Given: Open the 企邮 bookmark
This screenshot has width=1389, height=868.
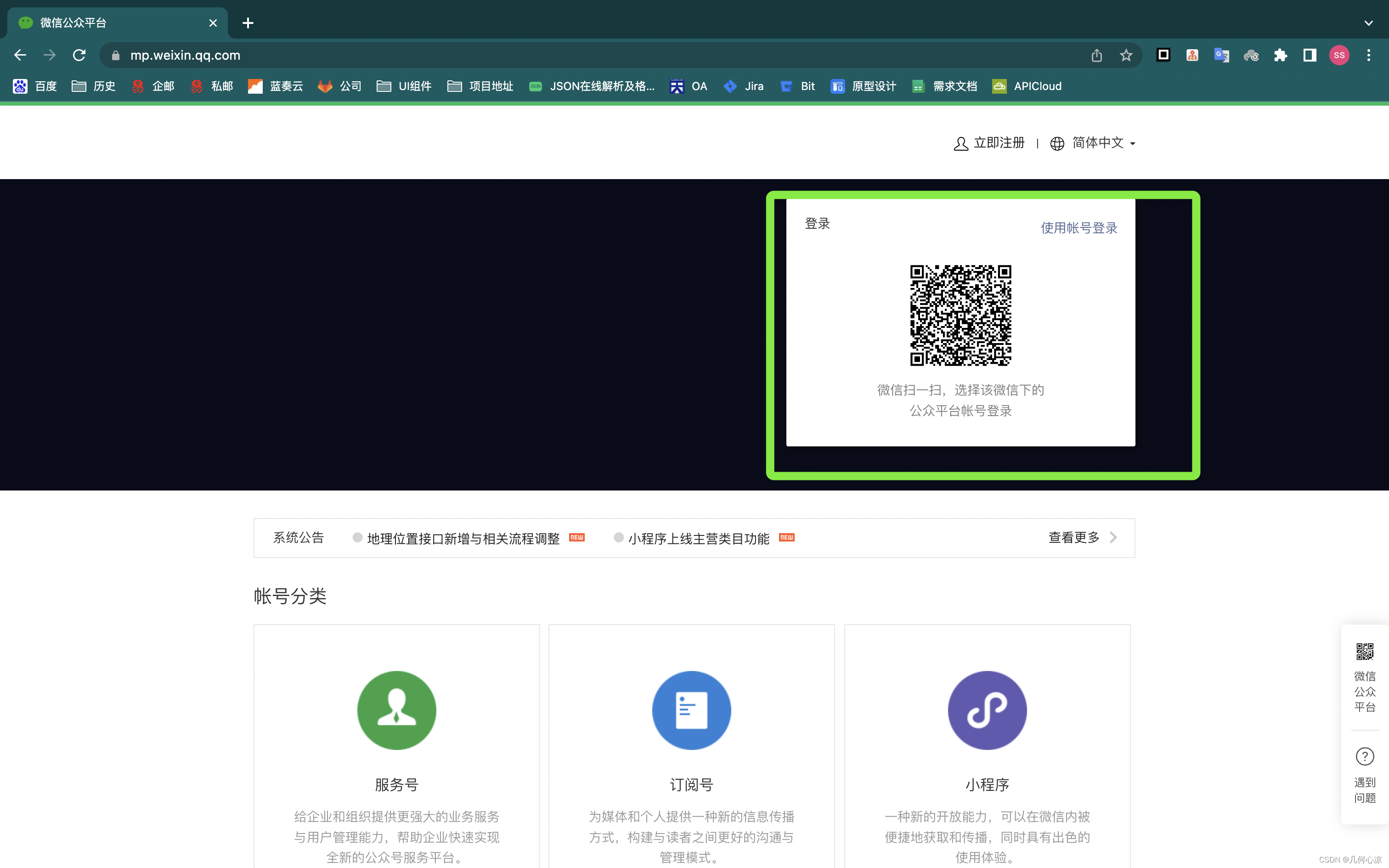Looking at the screenshot, I should pos(152,86).
